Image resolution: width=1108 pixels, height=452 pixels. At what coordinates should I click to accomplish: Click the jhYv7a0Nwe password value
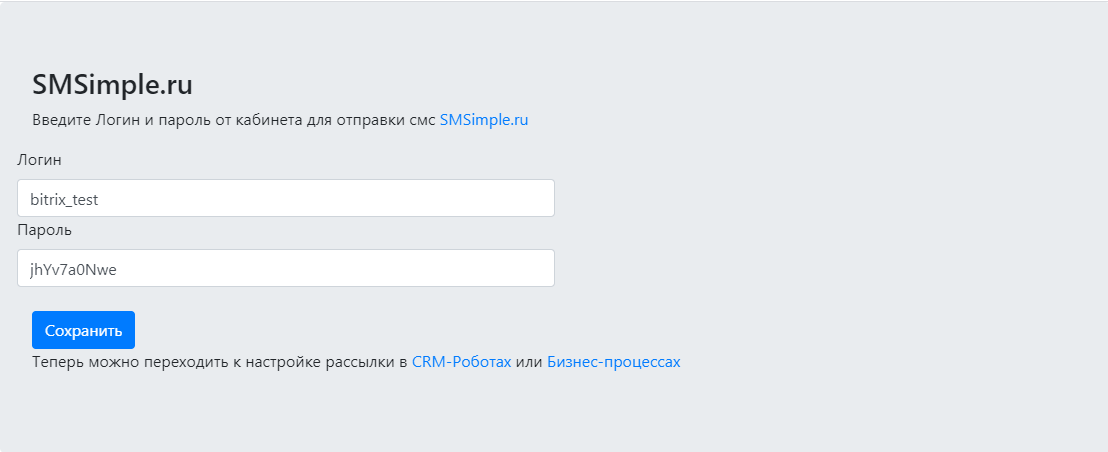[74, 269]
